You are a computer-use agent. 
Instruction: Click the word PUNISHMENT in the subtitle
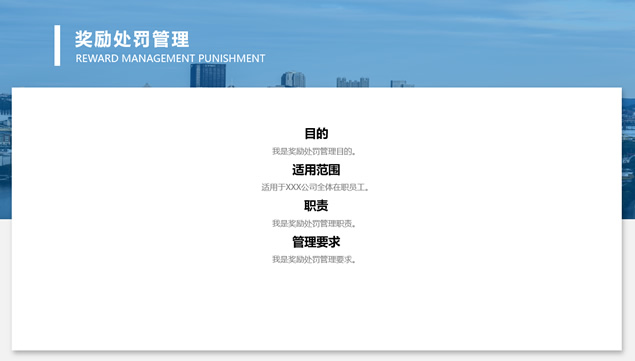pyautogui.click(x=232, y=58)
